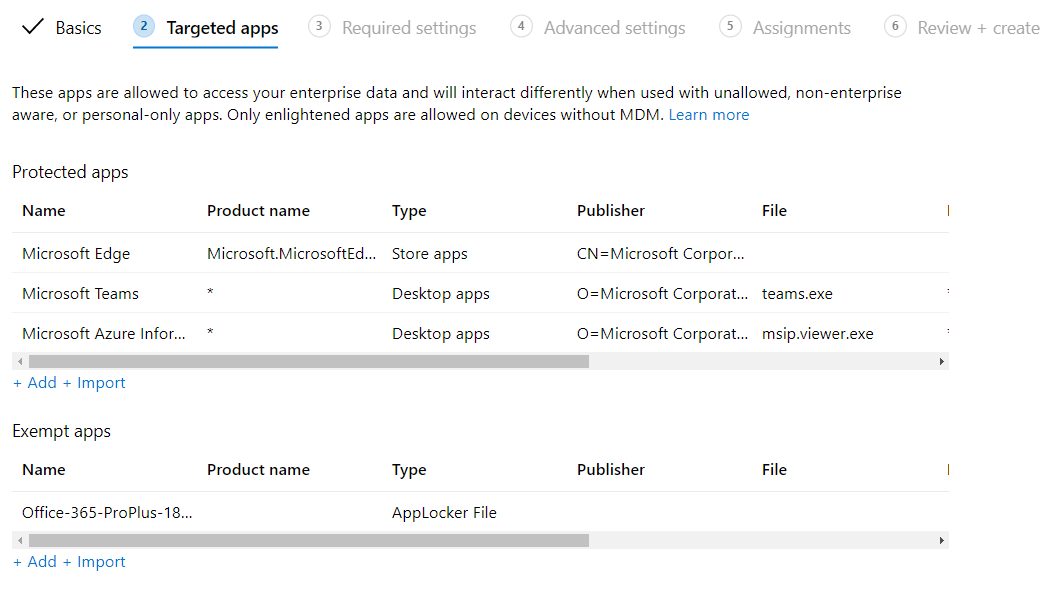The height and width of the screenshot is (593, 1058).
Task: Select the Office-365-ProPlus-18... exempt app
Action: click(480, 512)
